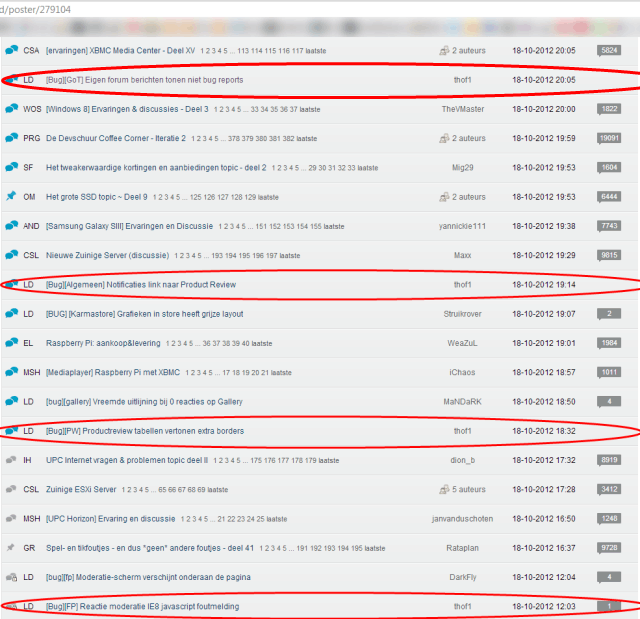This screenshot has height=619, width=640.
Task: Visit MaNDaRK's profile
Action: [x=462, y=402]
